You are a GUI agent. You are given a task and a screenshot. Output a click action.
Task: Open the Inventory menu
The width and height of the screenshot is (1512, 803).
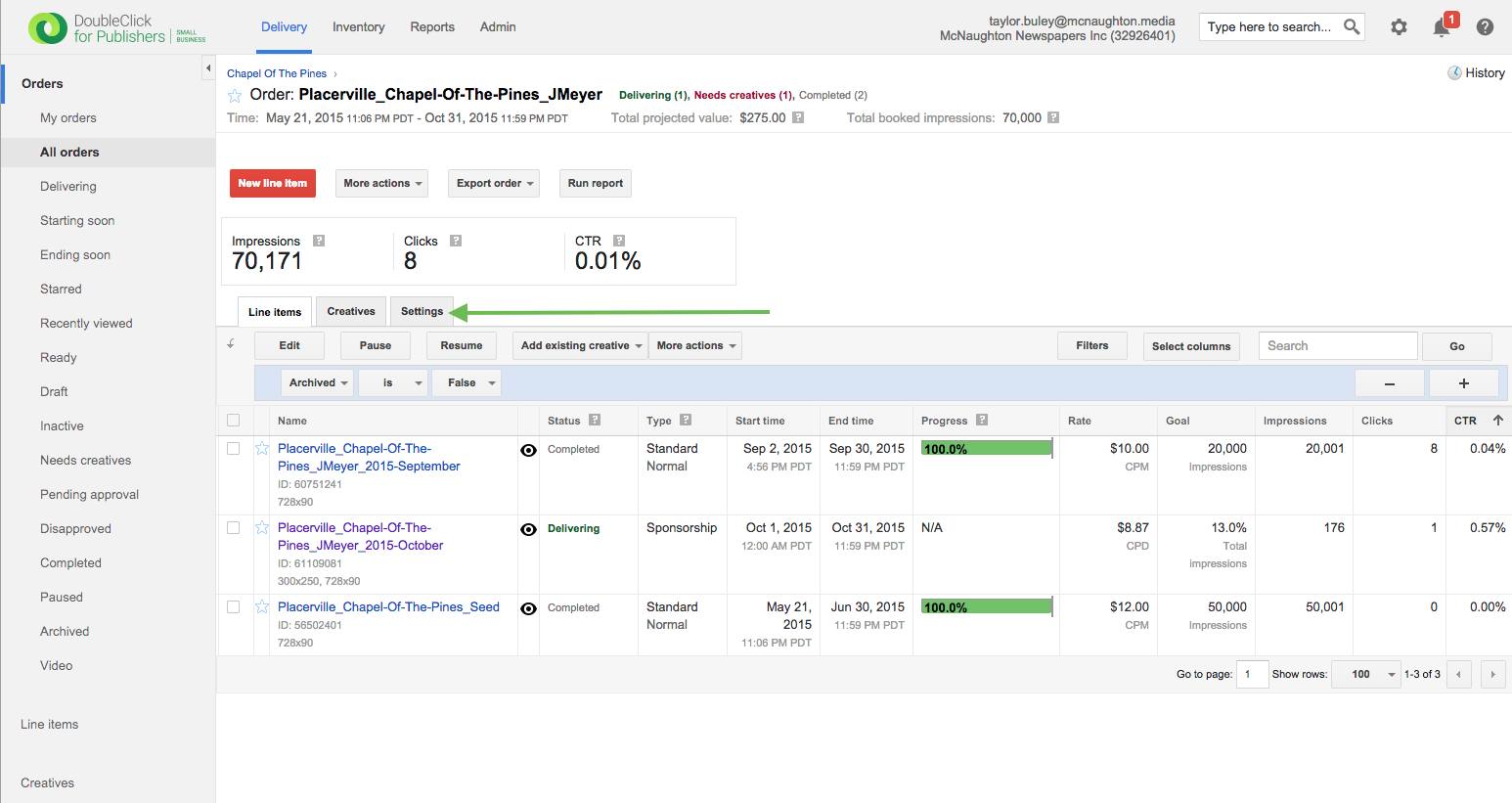tap(358, 27)
